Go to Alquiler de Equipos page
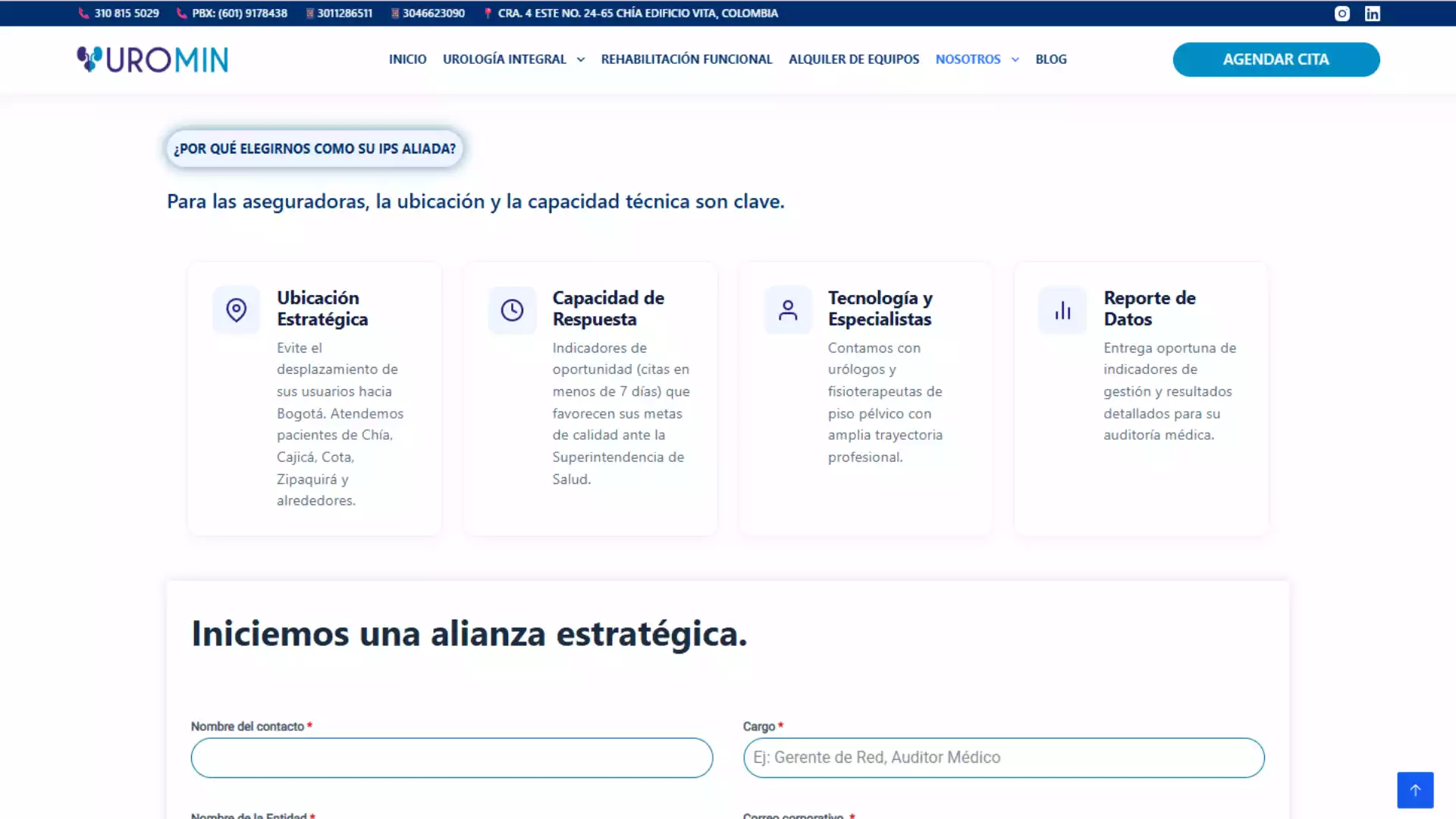 [x=854, y=59]
